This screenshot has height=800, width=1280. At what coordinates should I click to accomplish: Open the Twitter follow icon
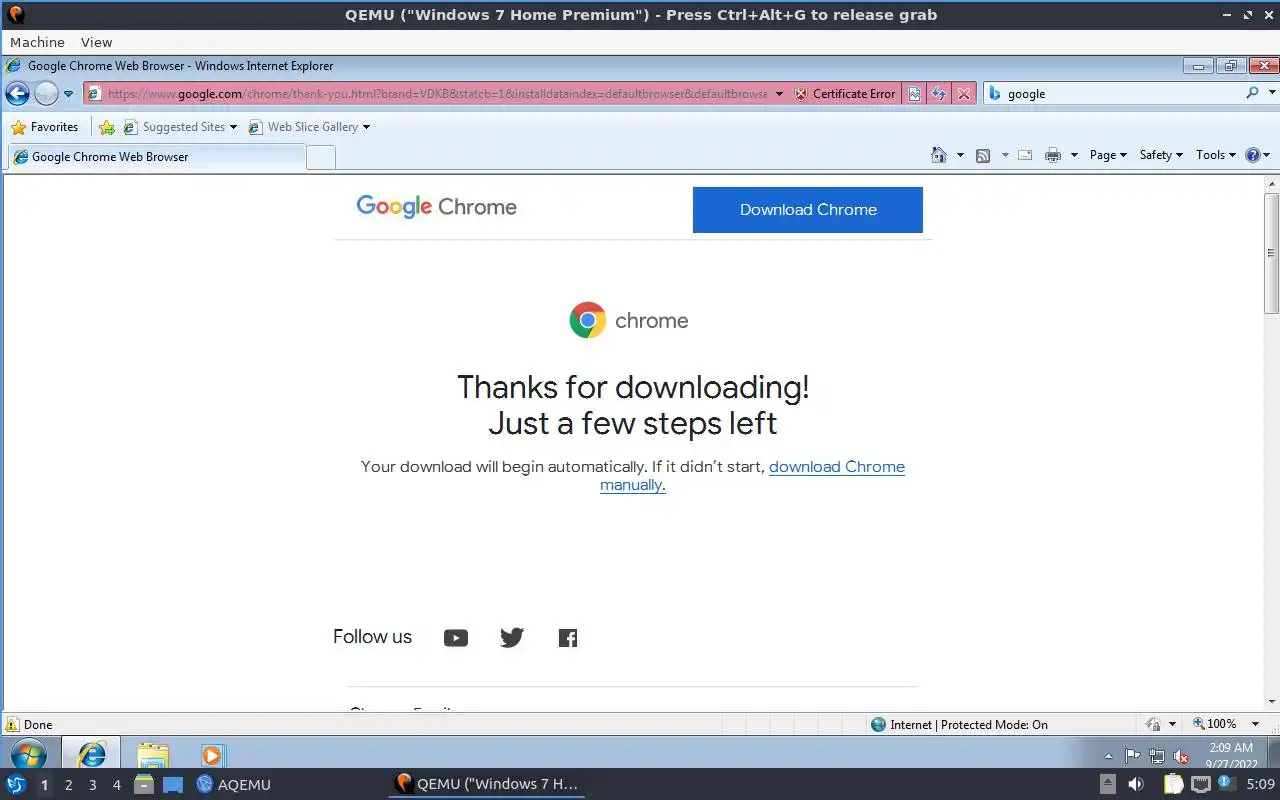pos(512,638)
